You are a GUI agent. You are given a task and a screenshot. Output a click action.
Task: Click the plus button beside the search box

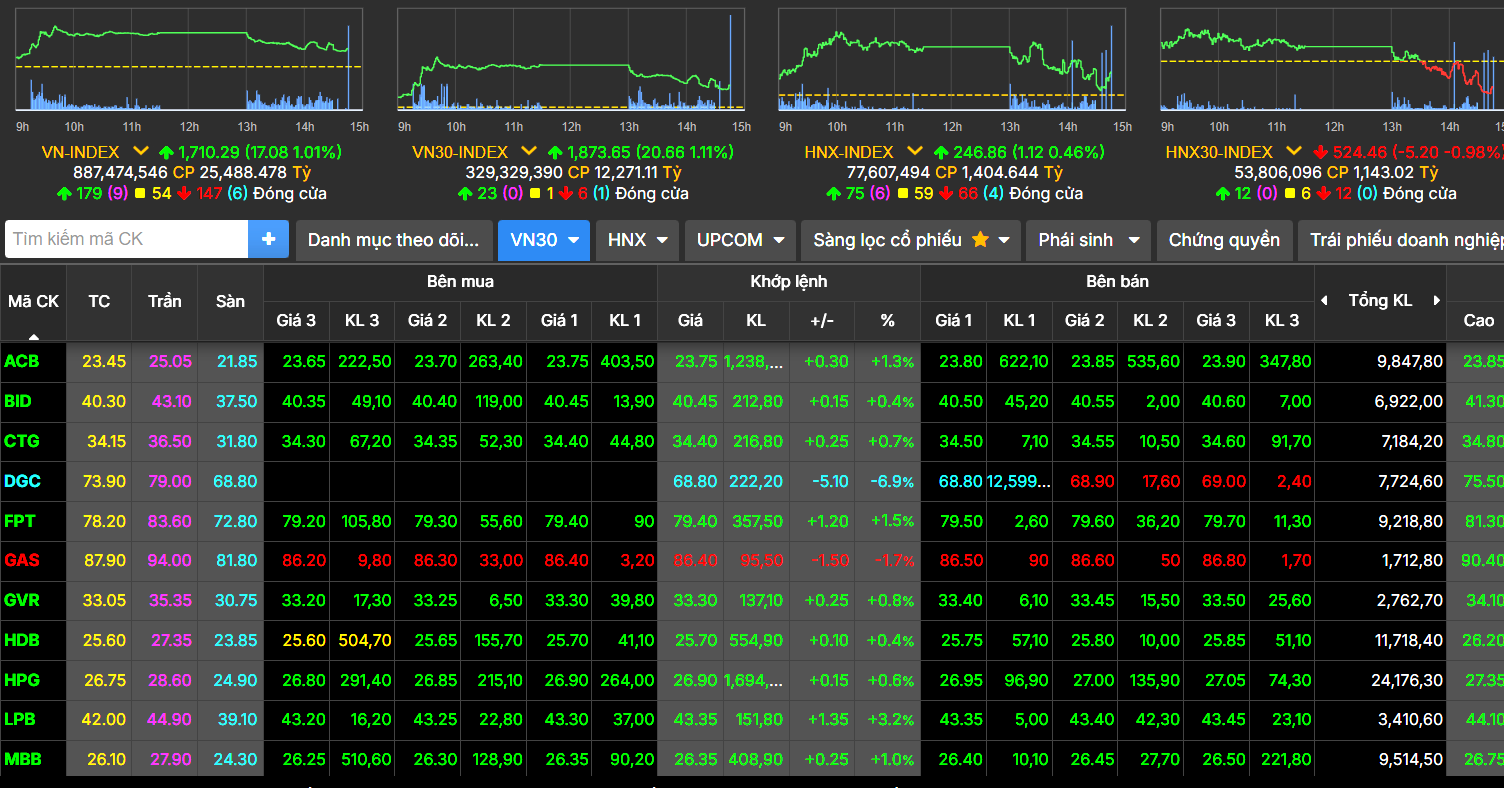click(x=268, y=240)
